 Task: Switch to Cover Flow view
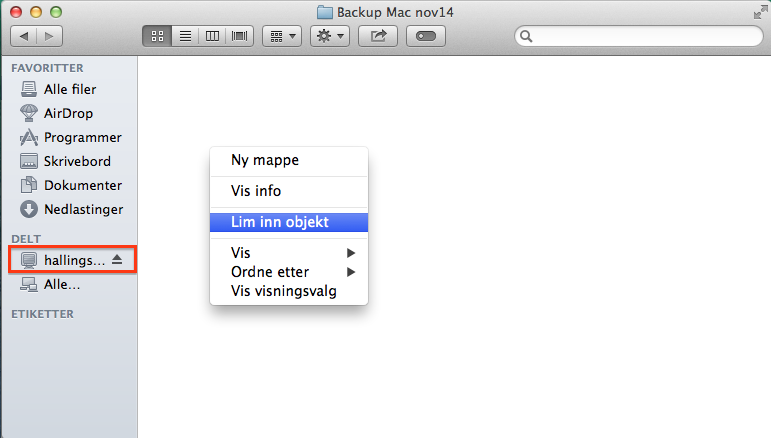239,35
